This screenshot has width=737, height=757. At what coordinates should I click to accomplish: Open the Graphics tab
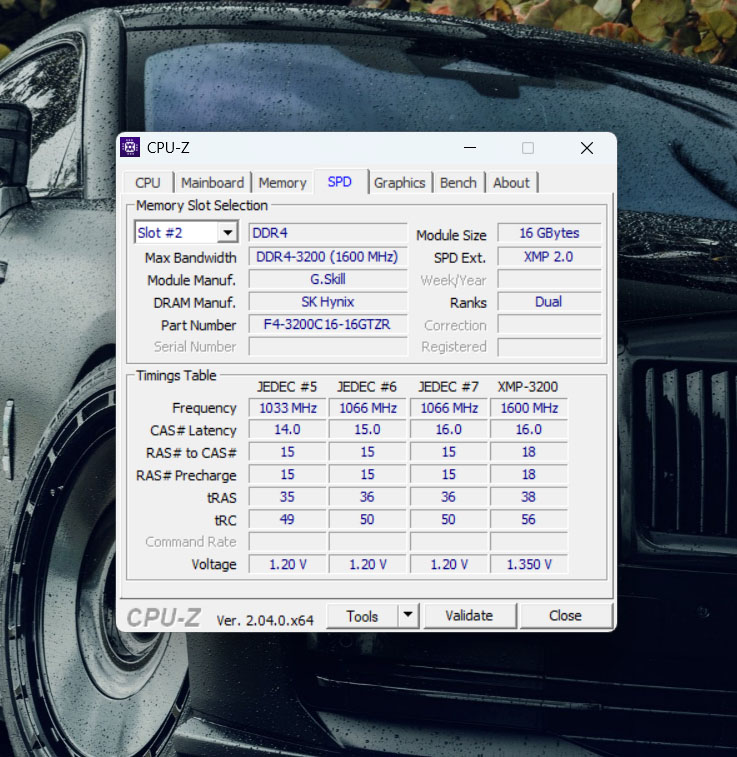tap(400, 183)
